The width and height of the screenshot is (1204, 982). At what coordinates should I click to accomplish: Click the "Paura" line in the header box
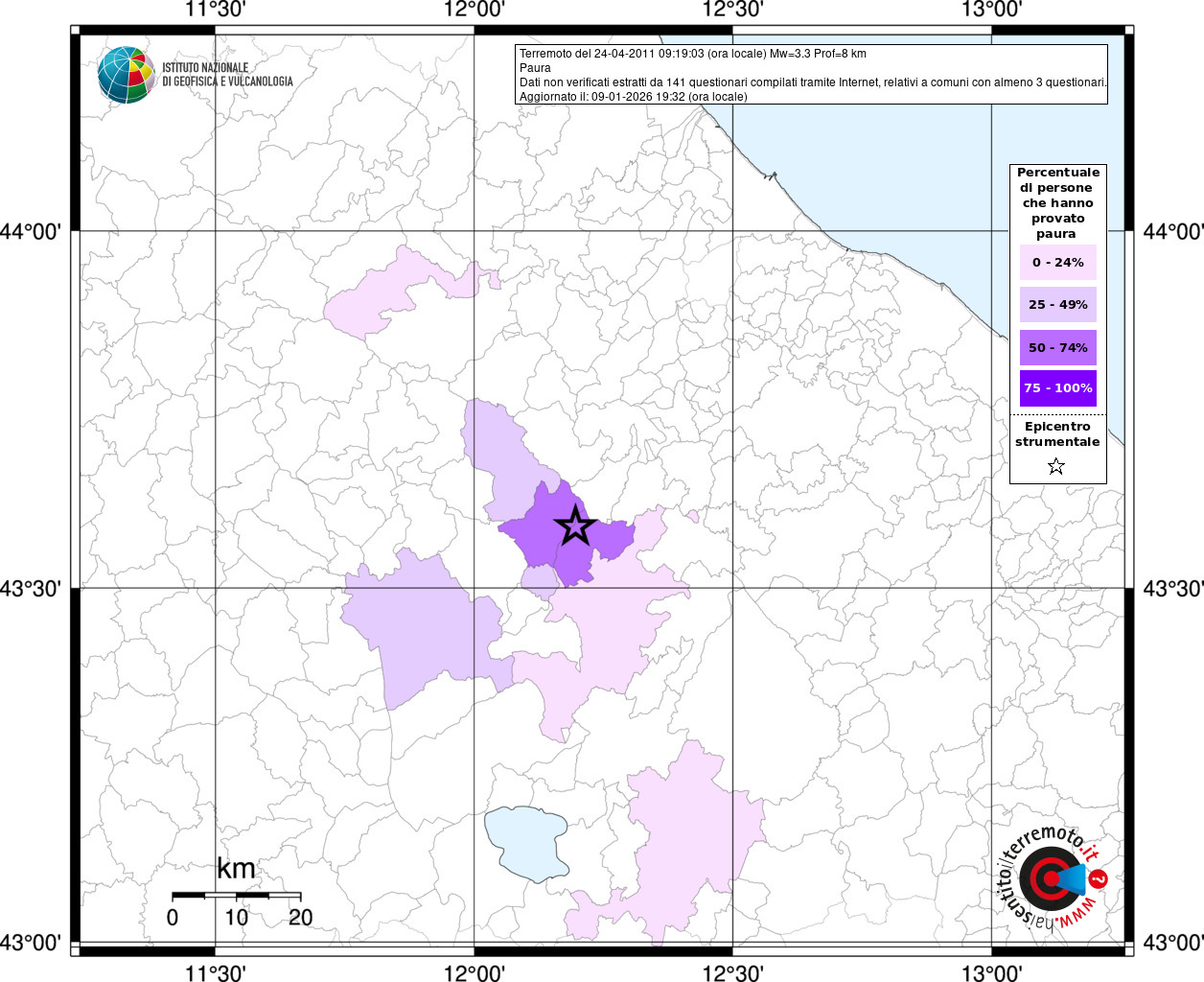coord(535,68)
